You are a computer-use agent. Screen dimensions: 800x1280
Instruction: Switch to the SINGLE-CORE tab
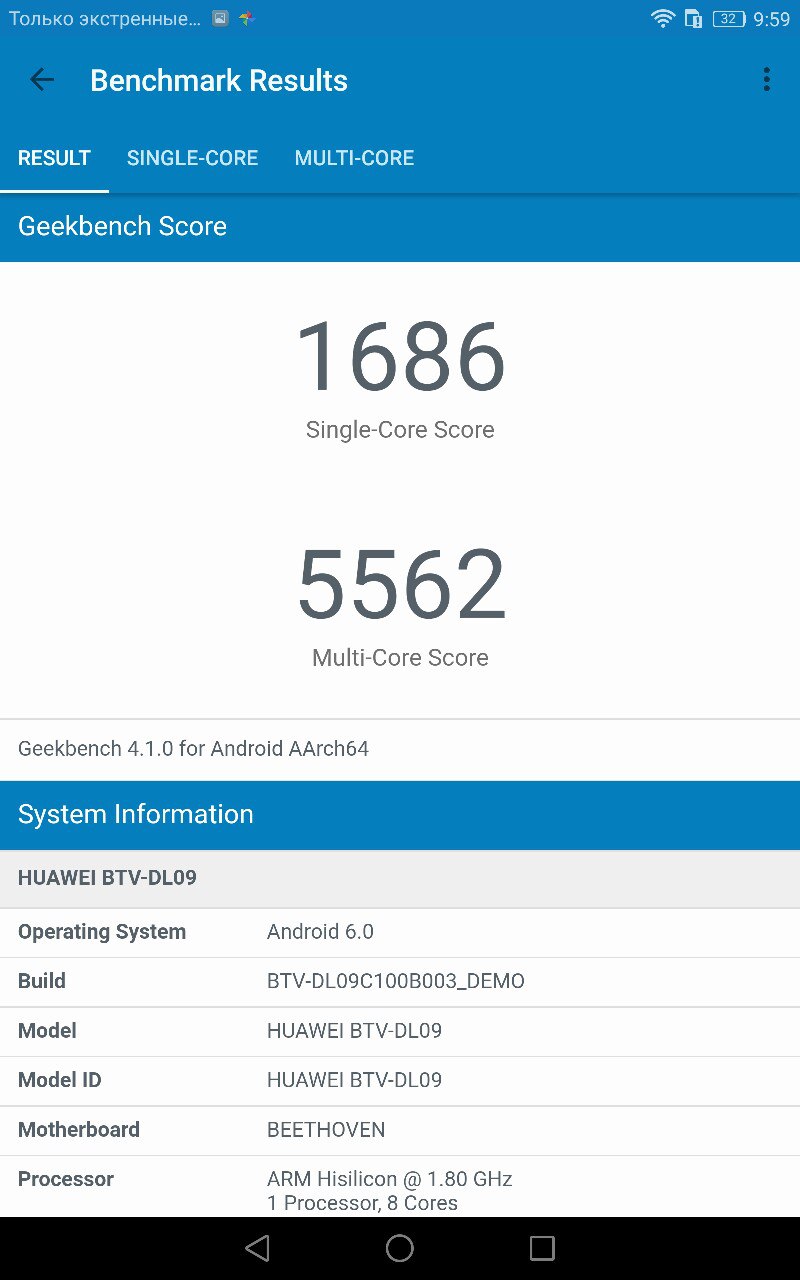pyautogui.click(x=192, y=158)
